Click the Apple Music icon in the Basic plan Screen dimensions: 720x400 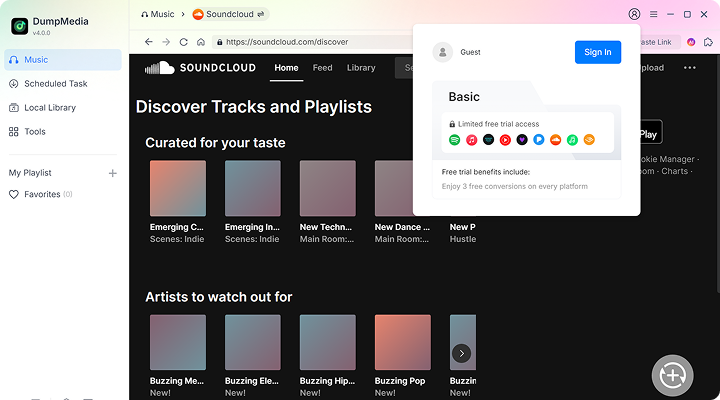coord(472,140)
